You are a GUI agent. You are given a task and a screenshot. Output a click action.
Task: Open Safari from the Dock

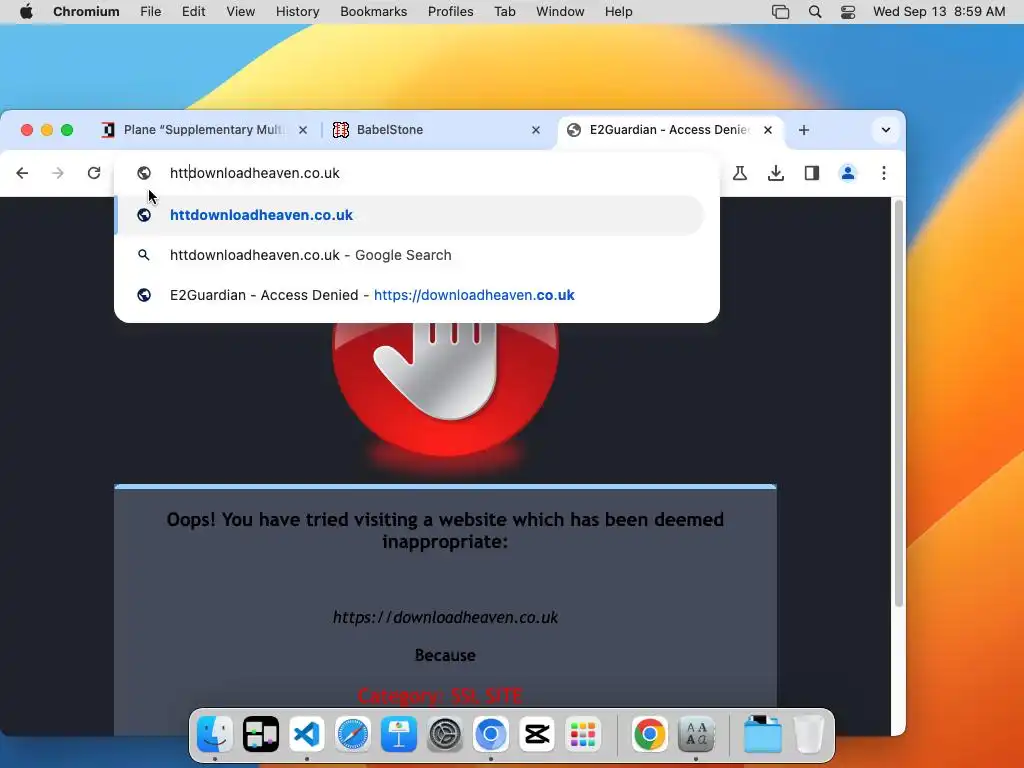[353, 734]
